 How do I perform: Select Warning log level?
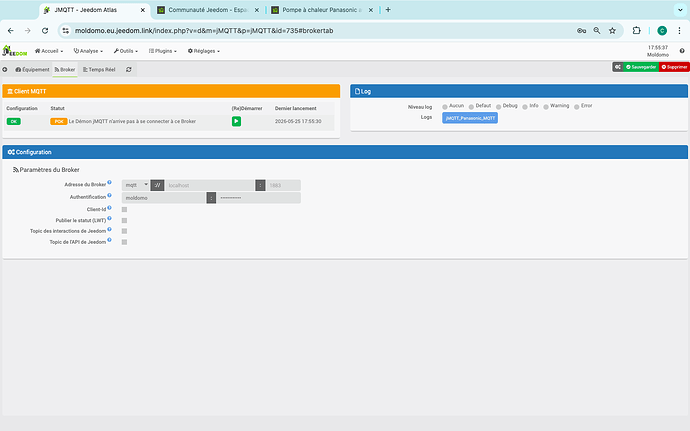(546, 107)
